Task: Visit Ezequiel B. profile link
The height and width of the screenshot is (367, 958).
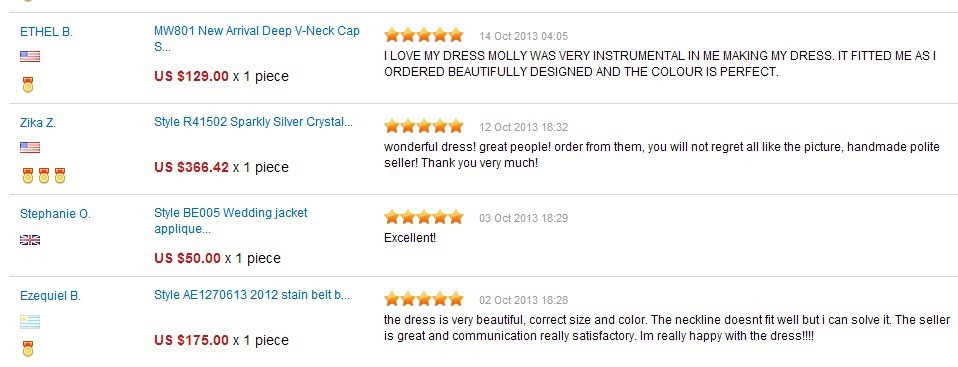Action: point(50,296)
